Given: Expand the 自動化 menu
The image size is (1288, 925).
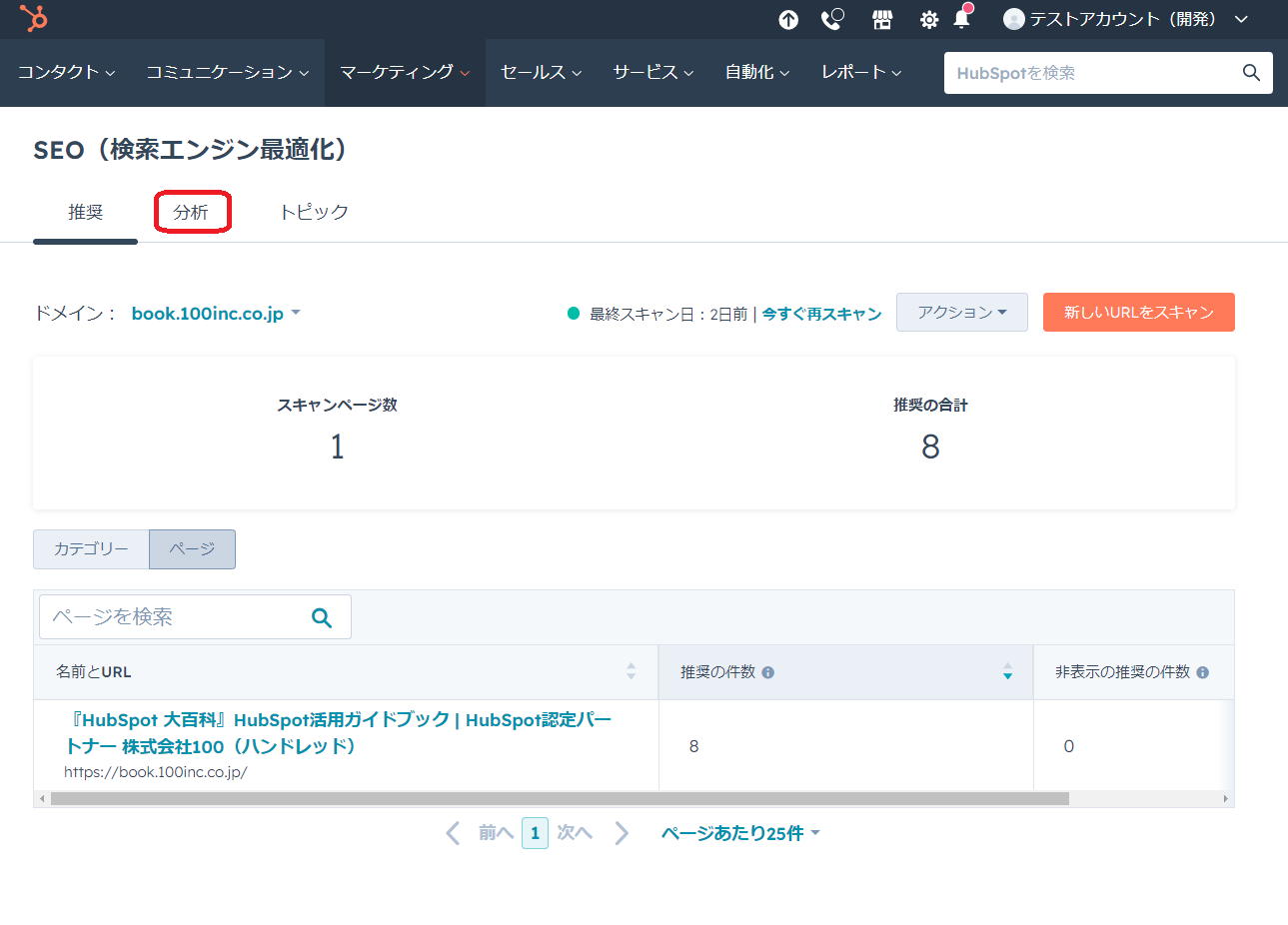Looking at the screenshot, I should click(x=757, y=72).
